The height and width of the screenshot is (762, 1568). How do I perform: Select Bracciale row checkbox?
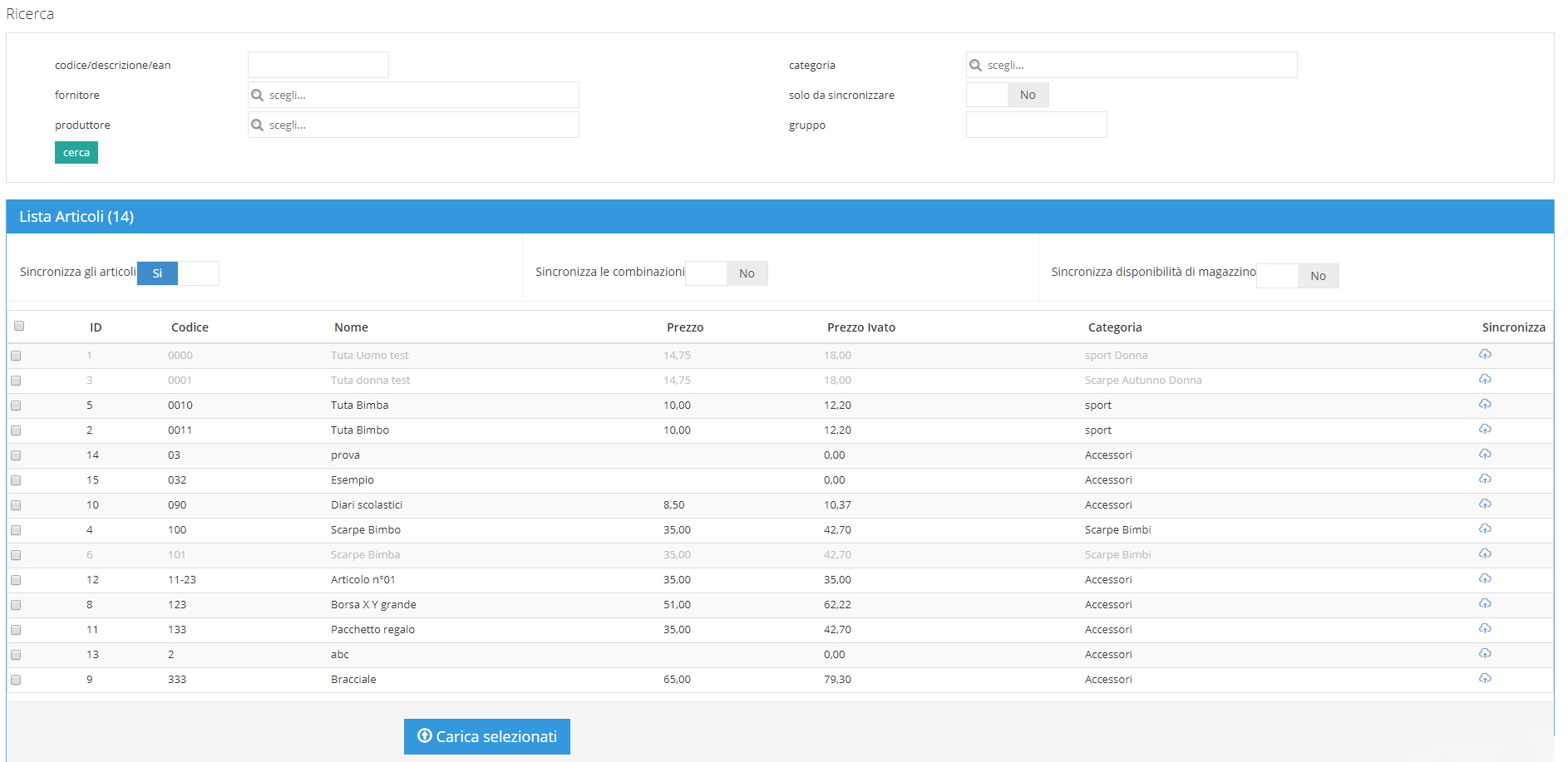[x=16, y=680]
